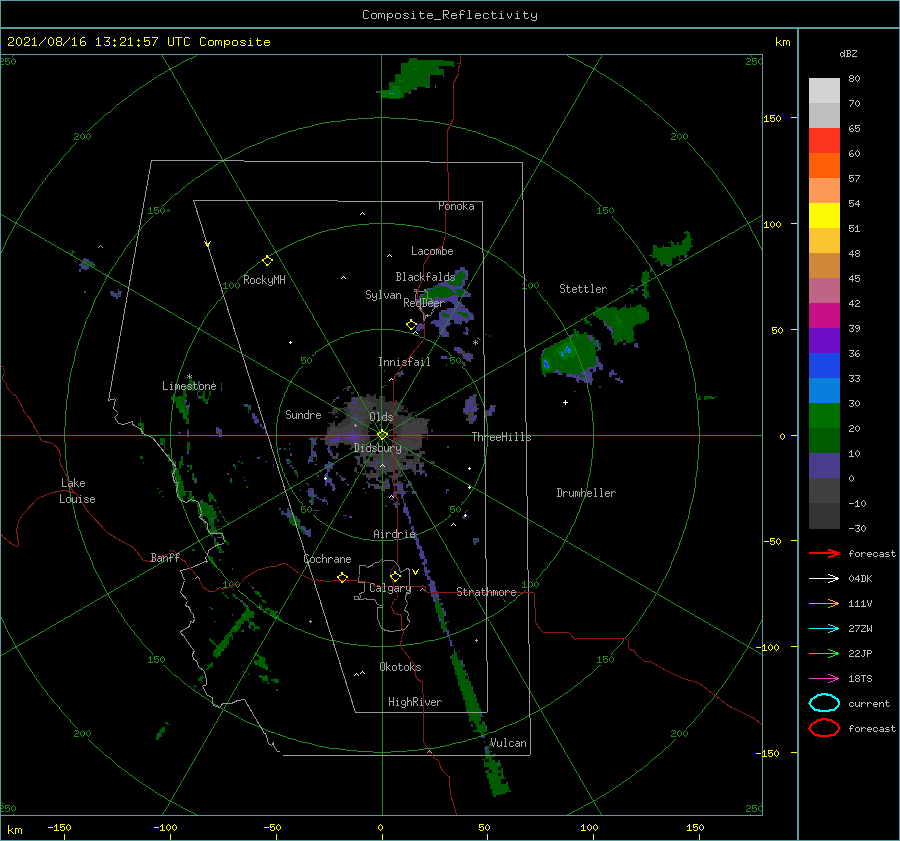Click the yellow diamond marker below RedDeer

coord(411,325)
